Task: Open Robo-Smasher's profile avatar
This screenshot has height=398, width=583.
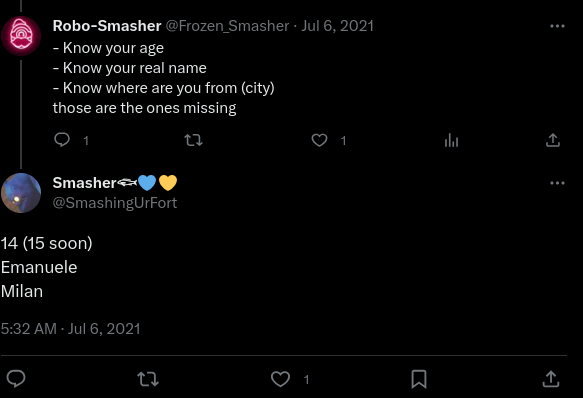Action: click(21, 36)
